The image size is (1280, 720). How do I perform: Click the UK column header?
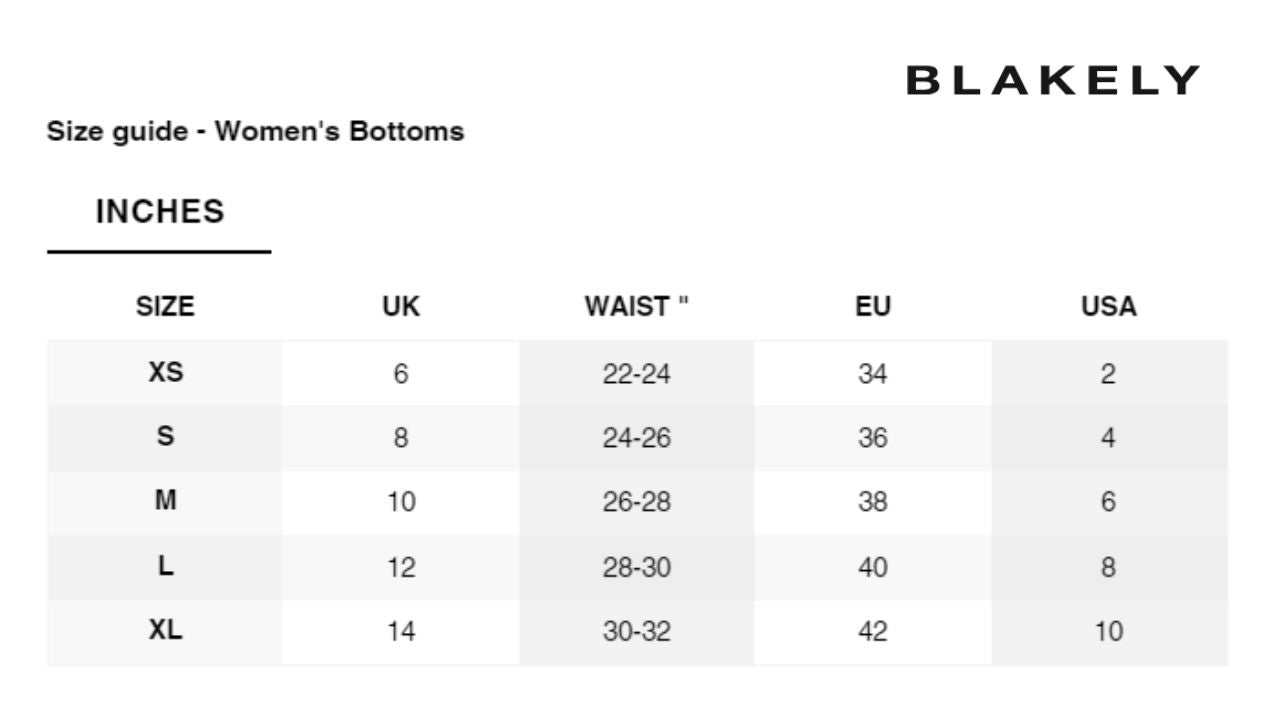[401, 306]
